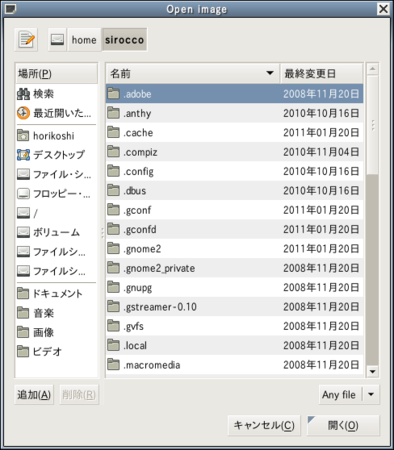Image resolution: width=394 pixels, height=450 pixels.
Task: Click the 追加(A) add bookmark button
Action: pyautogui.click(x=34, y=395)
